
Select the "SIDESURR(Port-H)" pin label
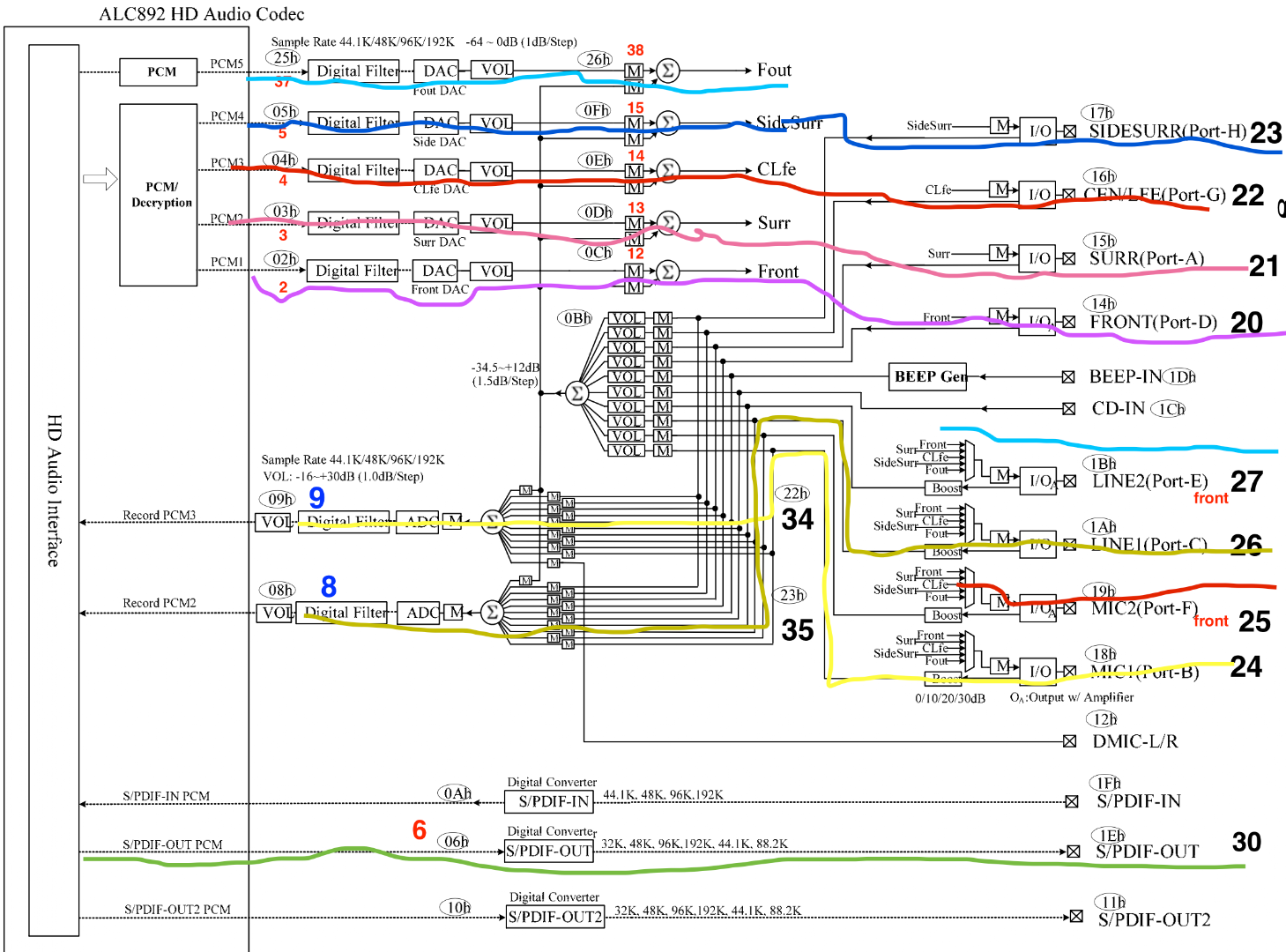pyautogui.click(x=1168, y=131)
